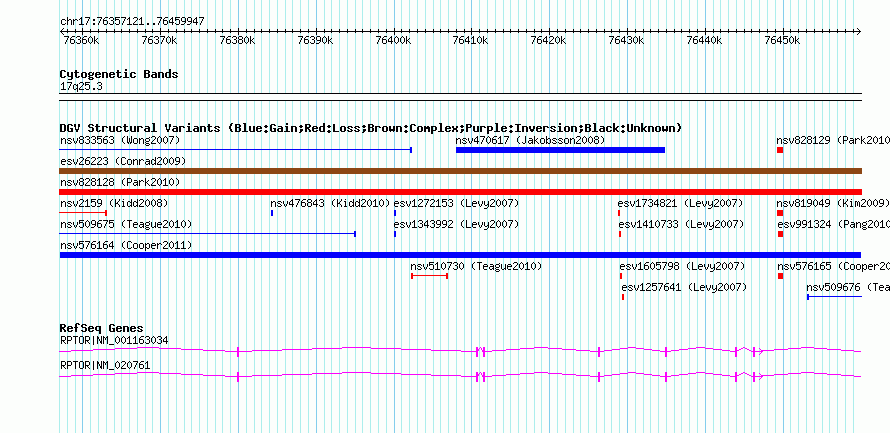Click the RPTOR NM_020761 transcript line
Viewport: 890px width, 433px height.
pos(460,376)
